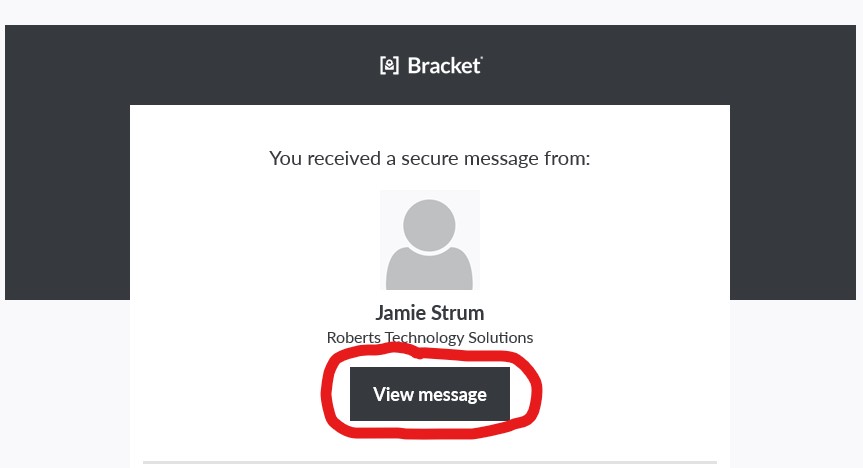Click the "You received a secure message from:" heading
863x468 pixels.
pyautogui.click(x=430, y=158)
